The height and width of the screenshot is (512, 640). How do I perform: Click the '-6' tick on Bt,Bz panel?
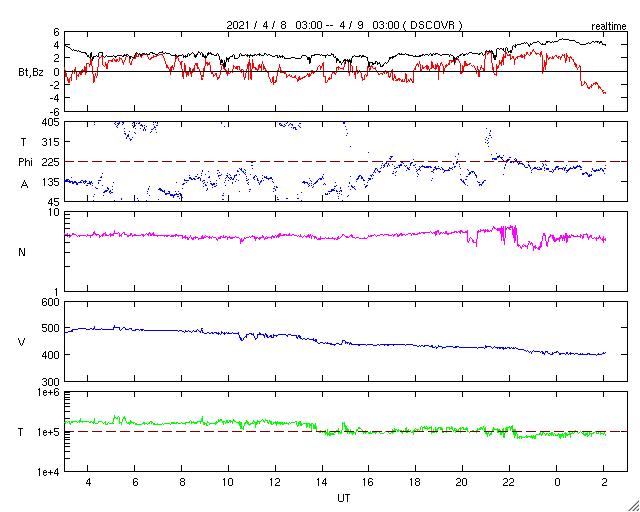click(55, 111)
